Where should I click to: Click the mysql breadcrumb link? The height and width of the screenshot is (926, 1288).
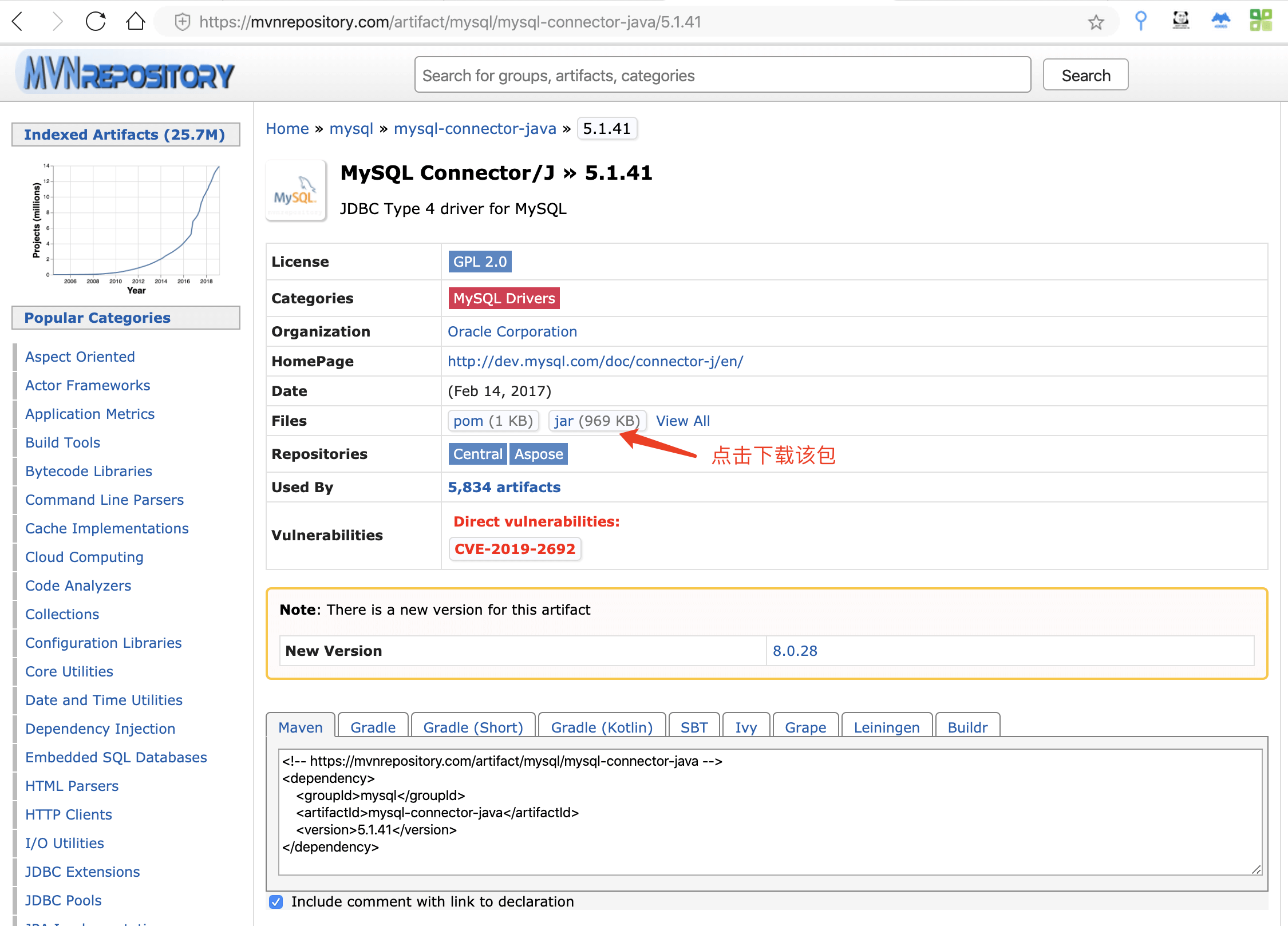tap(351, 129)
